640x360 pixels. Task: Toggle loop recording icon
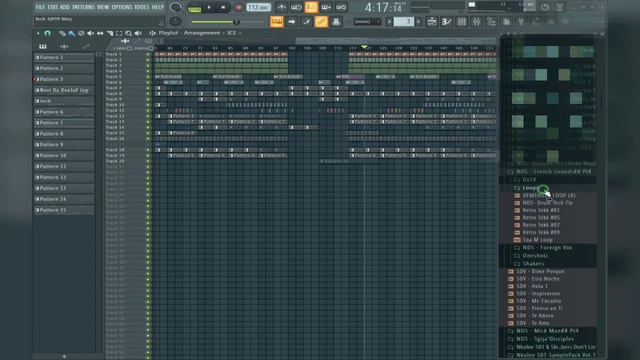[x=341, y=7]
